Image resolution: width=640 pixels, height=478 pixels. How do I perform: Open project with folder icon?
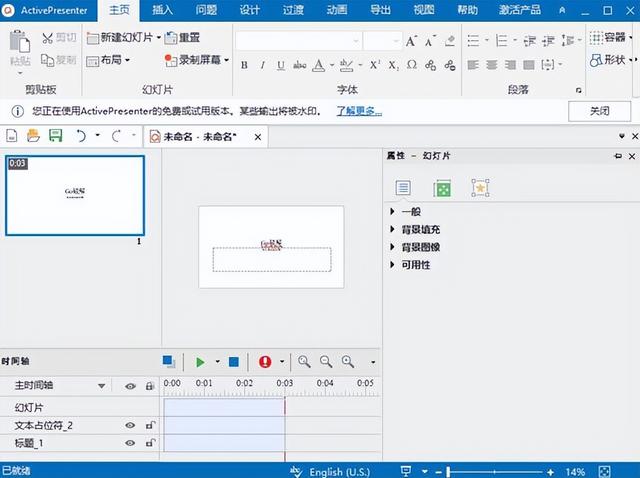[x=33, y=136]
